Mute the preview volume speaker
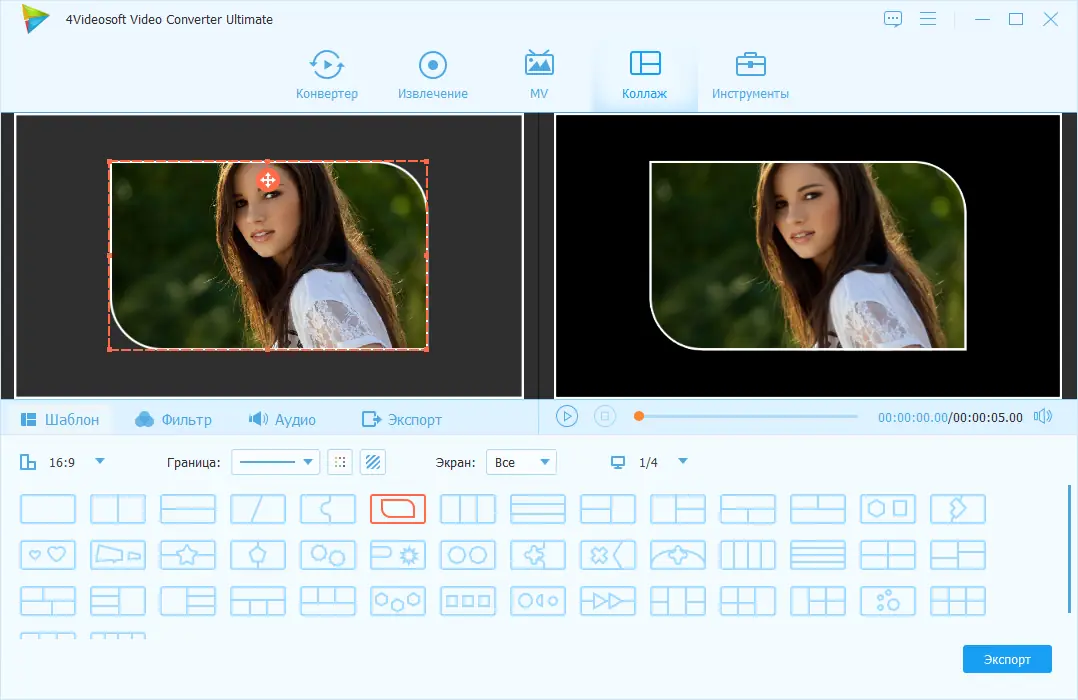This screenshot has height=700, width=1078. (x=1043, y=416)
